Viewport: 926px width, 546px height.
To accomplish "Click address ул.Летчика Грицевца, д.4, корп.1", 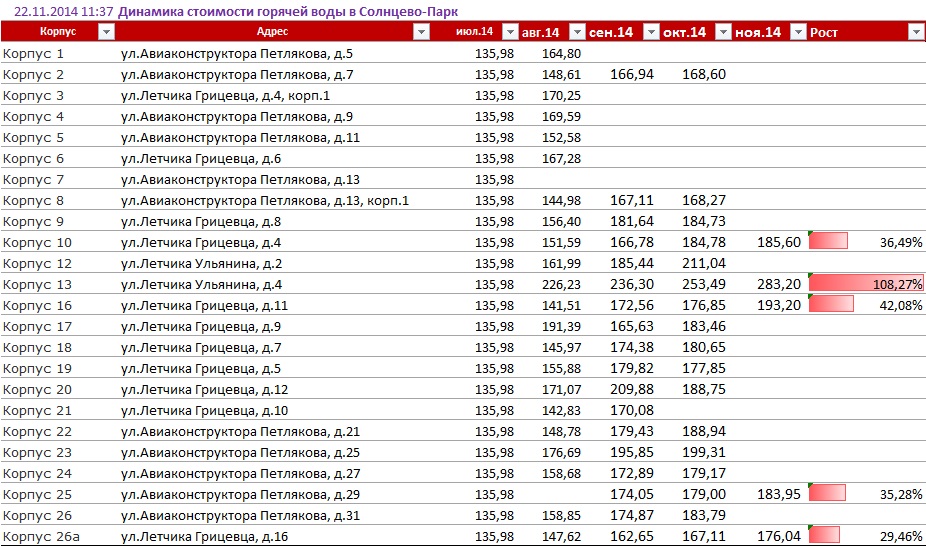I will tap(226, 96).
